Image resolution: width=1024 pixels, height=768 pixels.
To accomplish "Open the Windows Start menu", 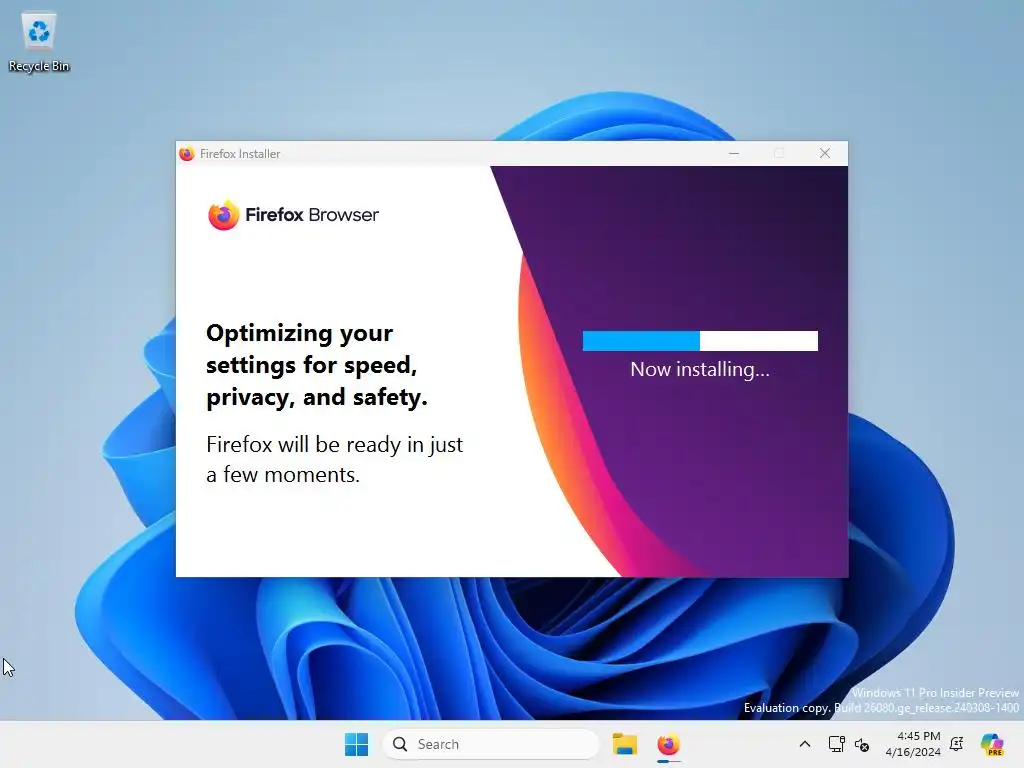I will [x=357, y=744].
